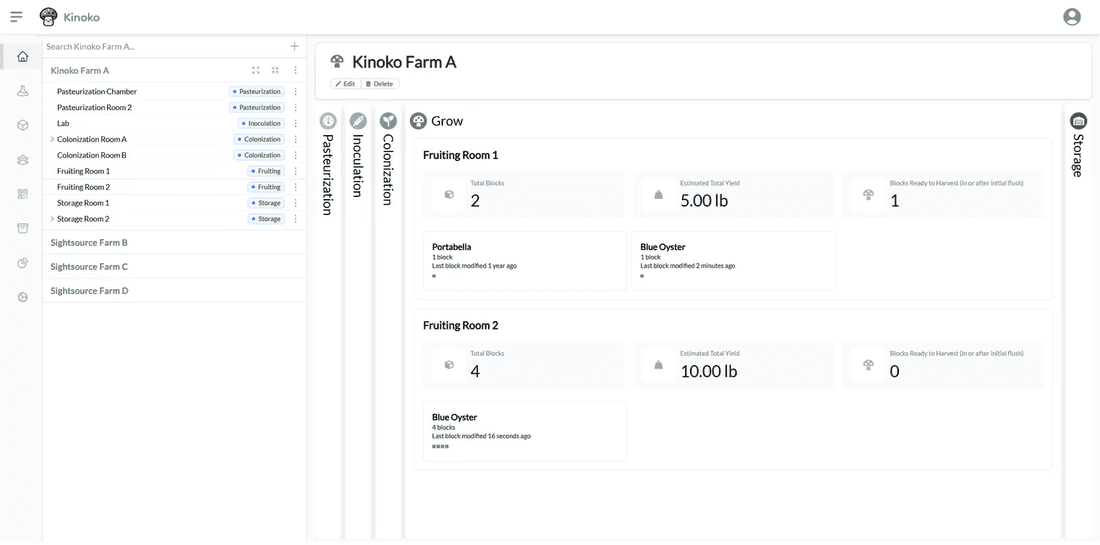
Task: Open Pasteurization Chamber row options menu
Action: pyautogui.click(x=295, y=92)
